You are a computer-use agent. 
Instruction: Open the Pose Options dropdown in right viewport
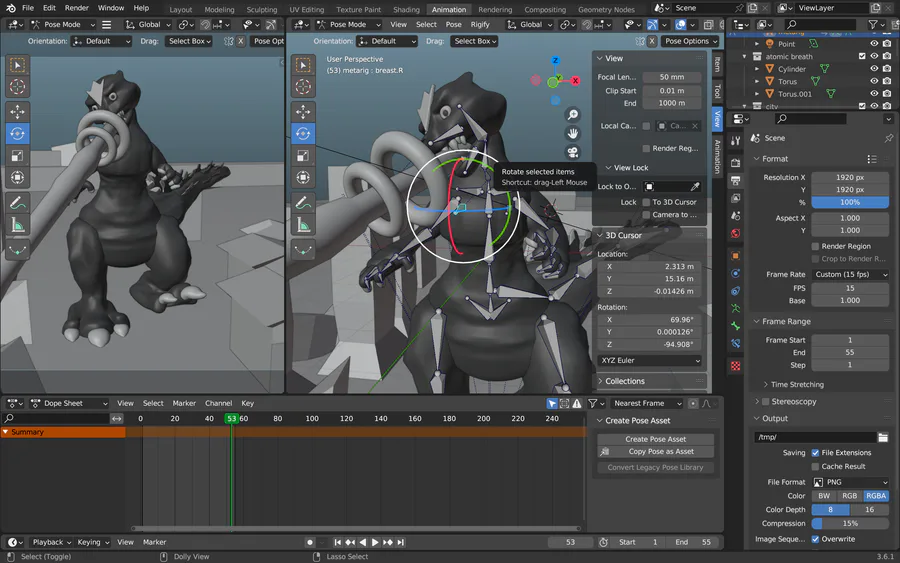tap(690, 41)
